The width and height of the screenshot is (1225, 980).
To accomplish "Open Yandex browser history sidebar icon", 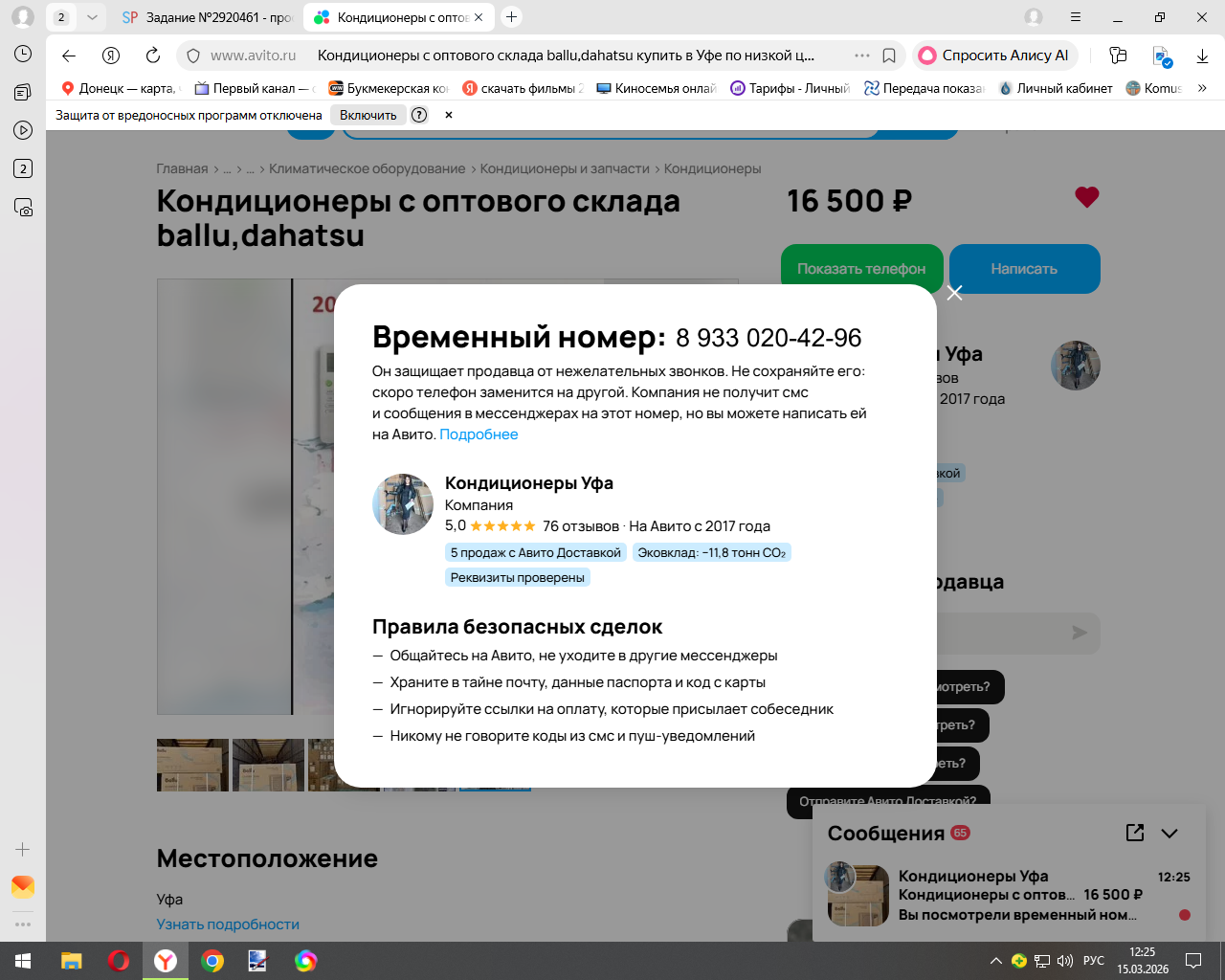I will pos(23,54).
